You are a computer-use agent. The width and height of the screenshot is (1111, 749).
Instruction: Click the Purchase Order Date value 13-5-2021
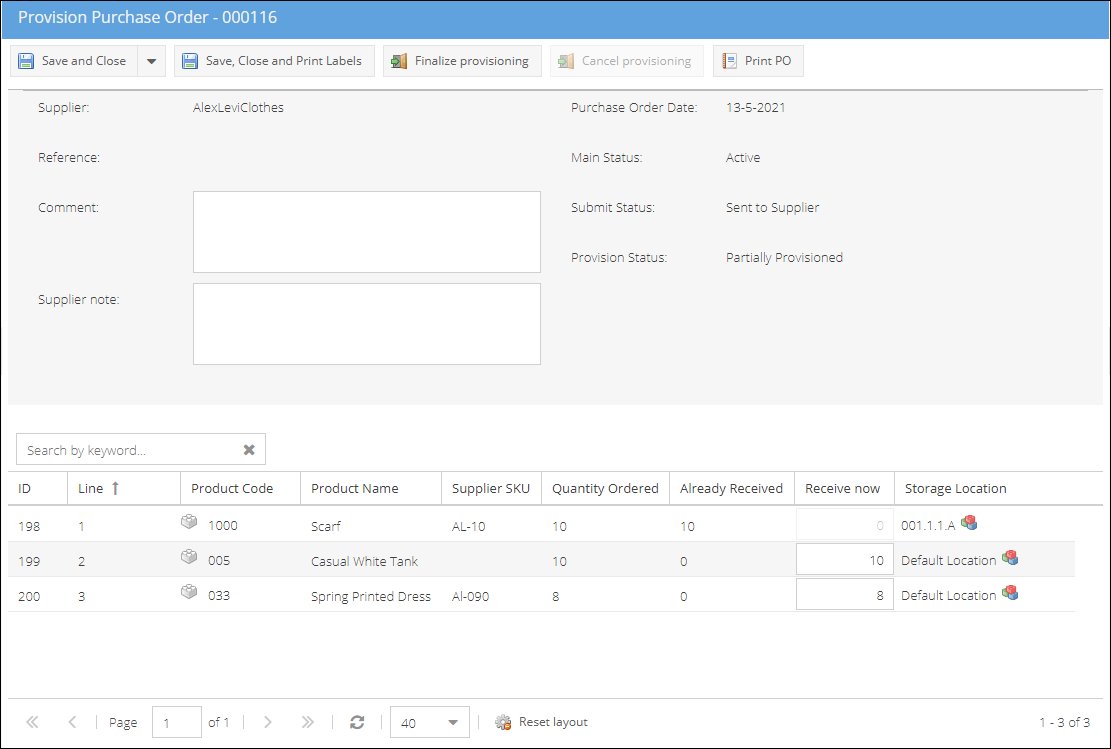click(755, 108)
